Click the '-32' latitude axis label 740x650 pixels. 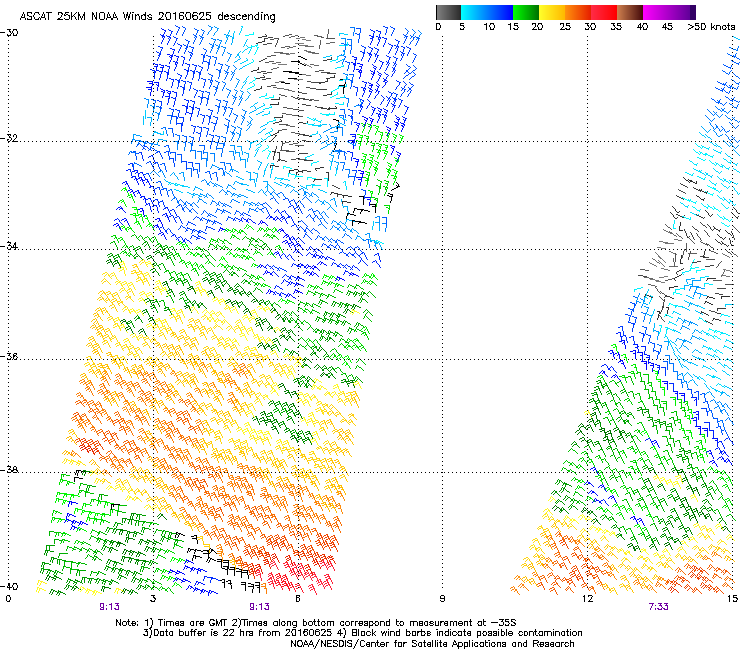click(10, 138)
